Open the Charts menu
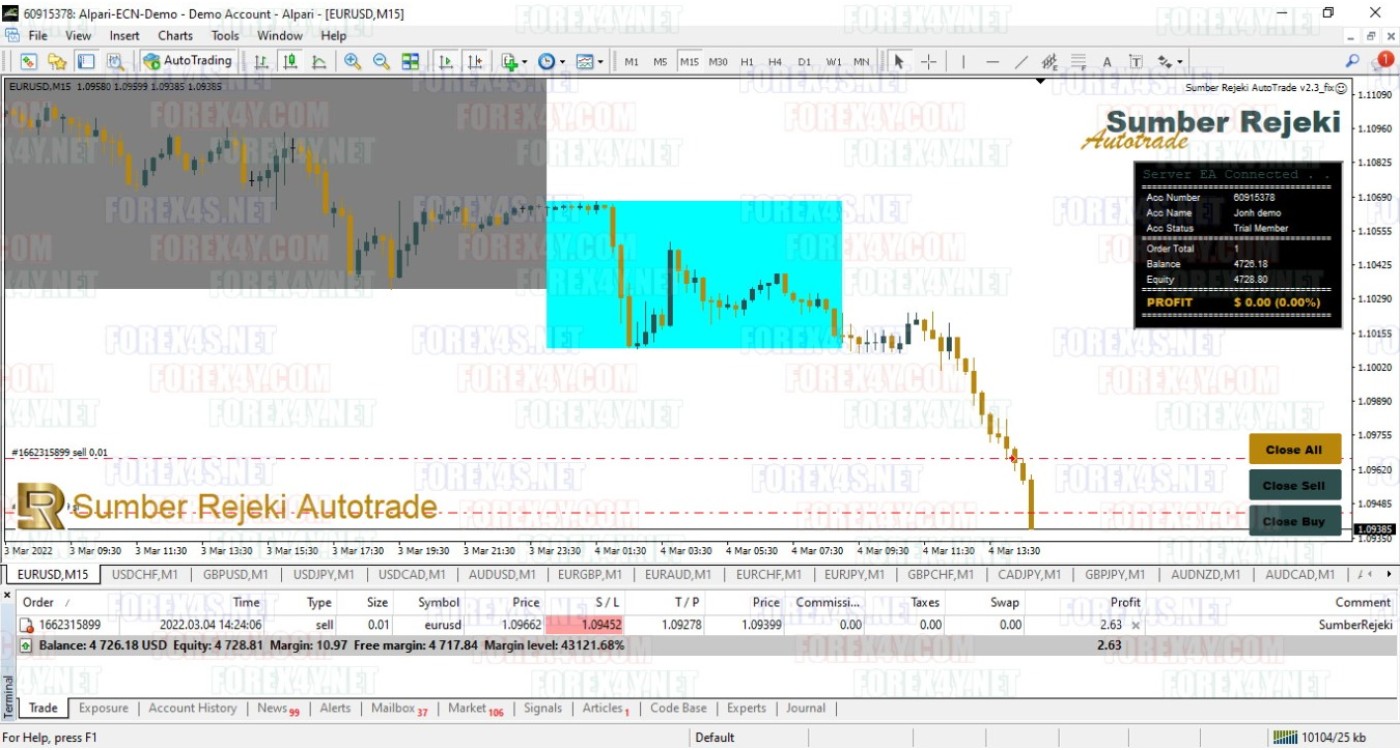This screenshot has width=1400, height=750. point(175,36)
